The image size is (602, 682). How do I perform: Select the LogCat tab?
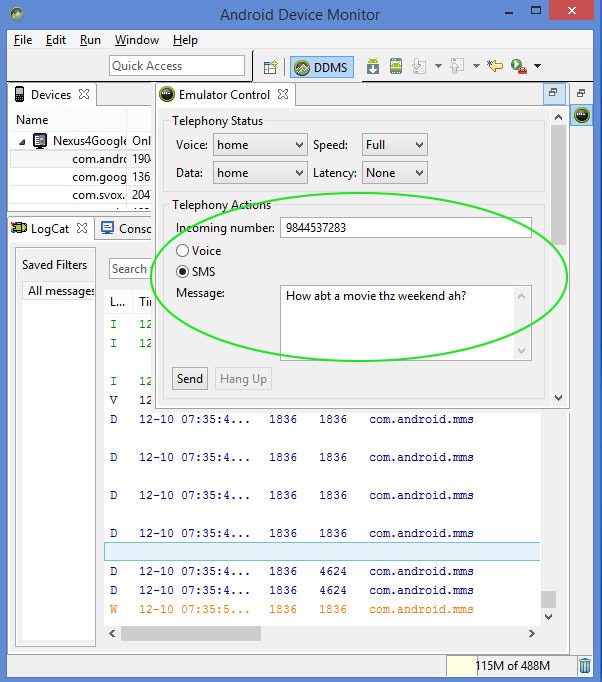49,228
